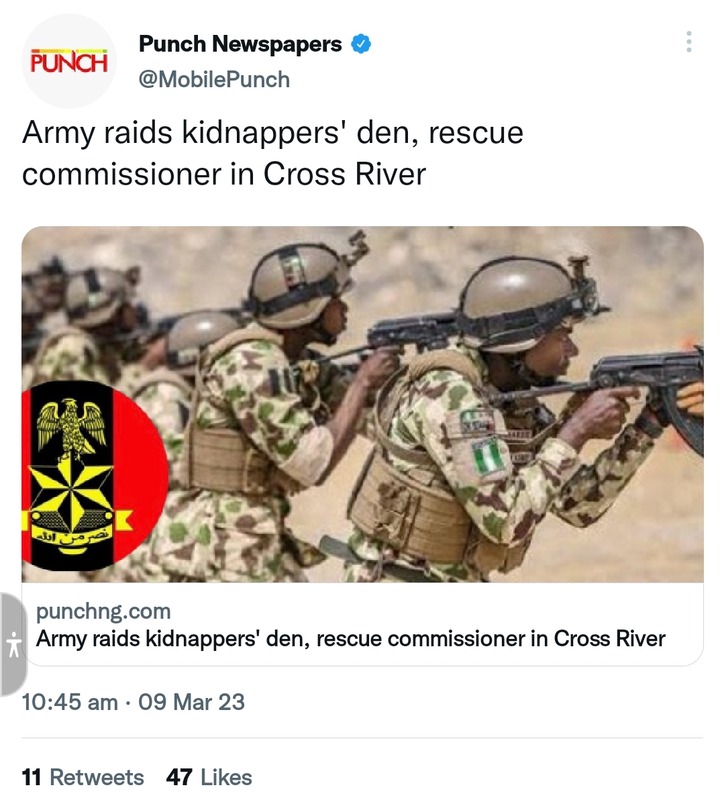View the 47 Likes list
This screenshot has width=720, height=806.
tap(209, 777)
